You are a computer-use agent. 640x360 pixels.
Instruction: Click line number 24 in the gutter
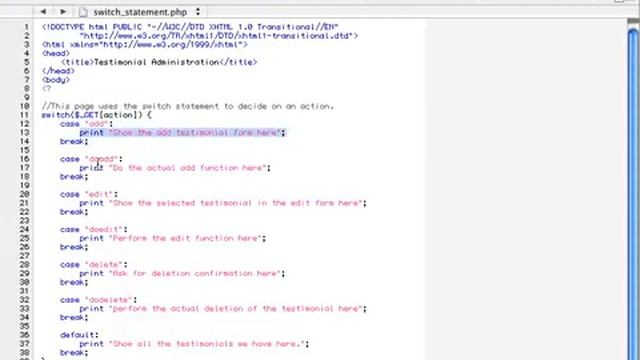(x=24, y=229)
